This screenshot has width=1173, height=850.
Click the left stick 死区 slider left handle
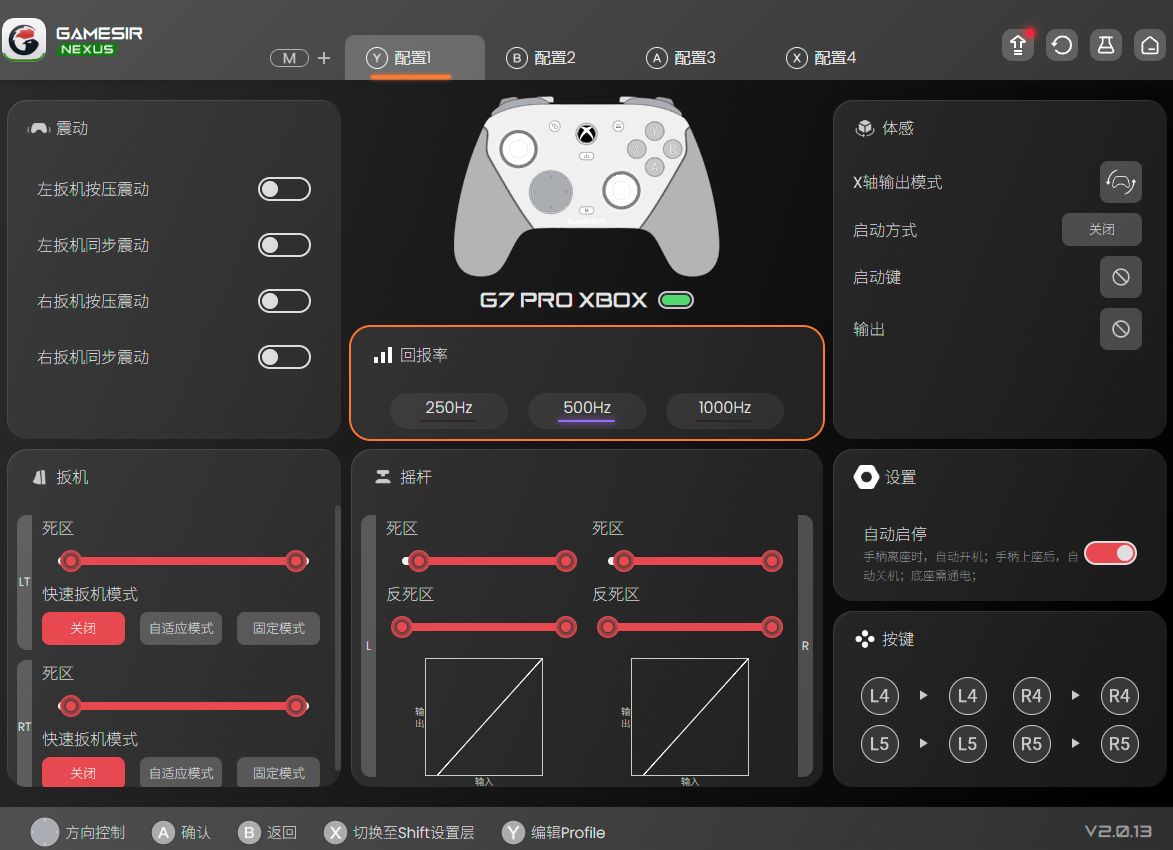tap(419, 560)
